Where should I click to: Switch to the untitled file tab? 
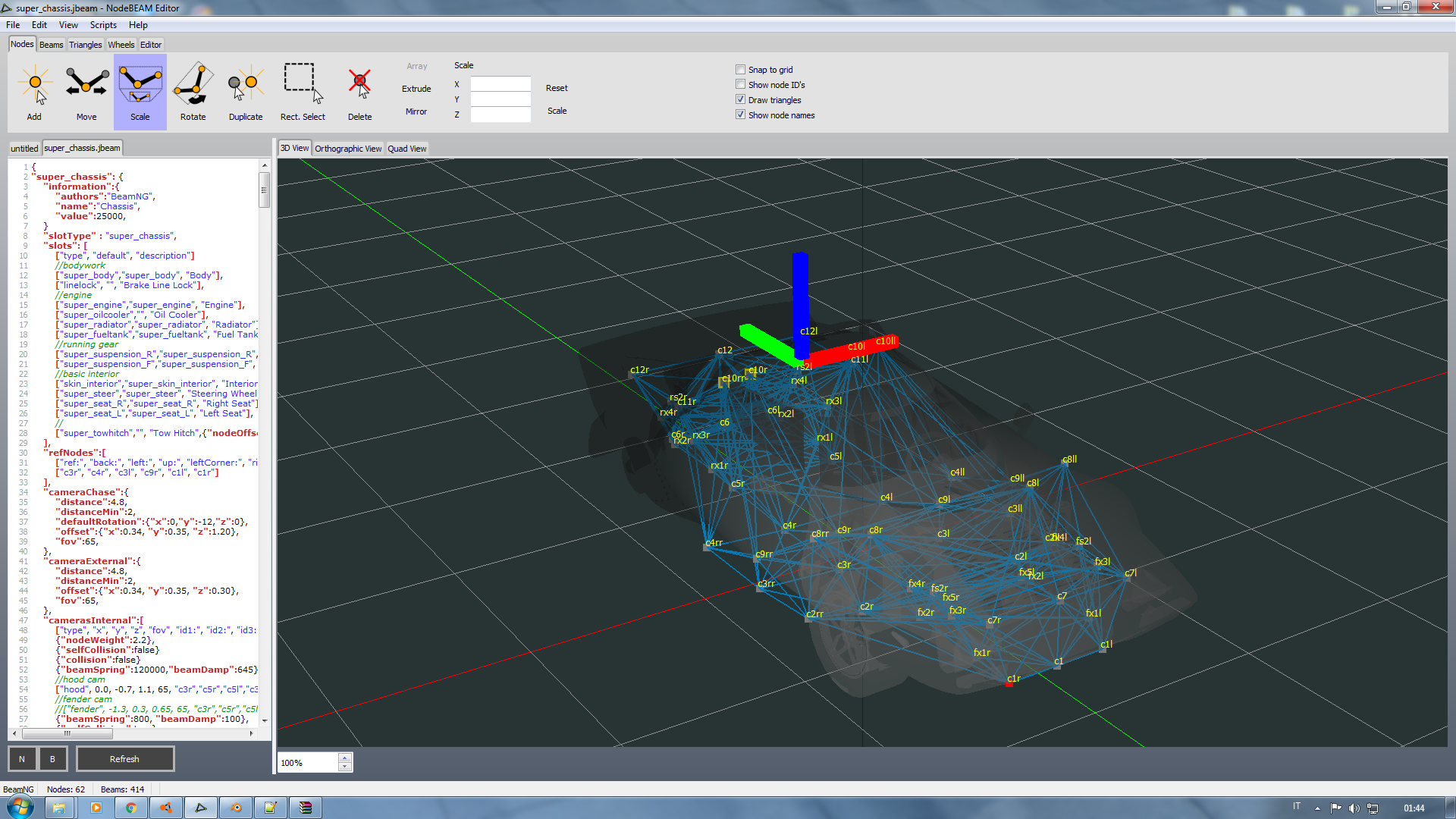(x=24, y=149)
